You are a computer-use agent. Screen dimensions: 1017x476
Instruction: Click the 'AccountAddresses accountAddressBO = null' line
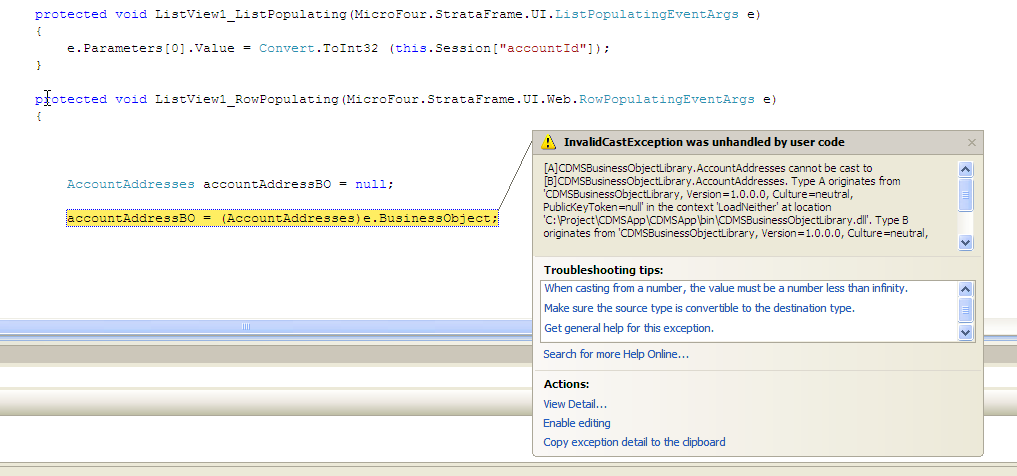[230, 184]
